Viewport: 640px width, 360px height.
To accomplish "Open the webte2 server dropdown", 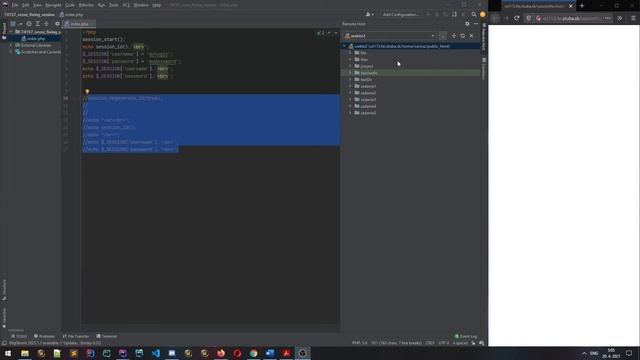I will coord(390,36).
